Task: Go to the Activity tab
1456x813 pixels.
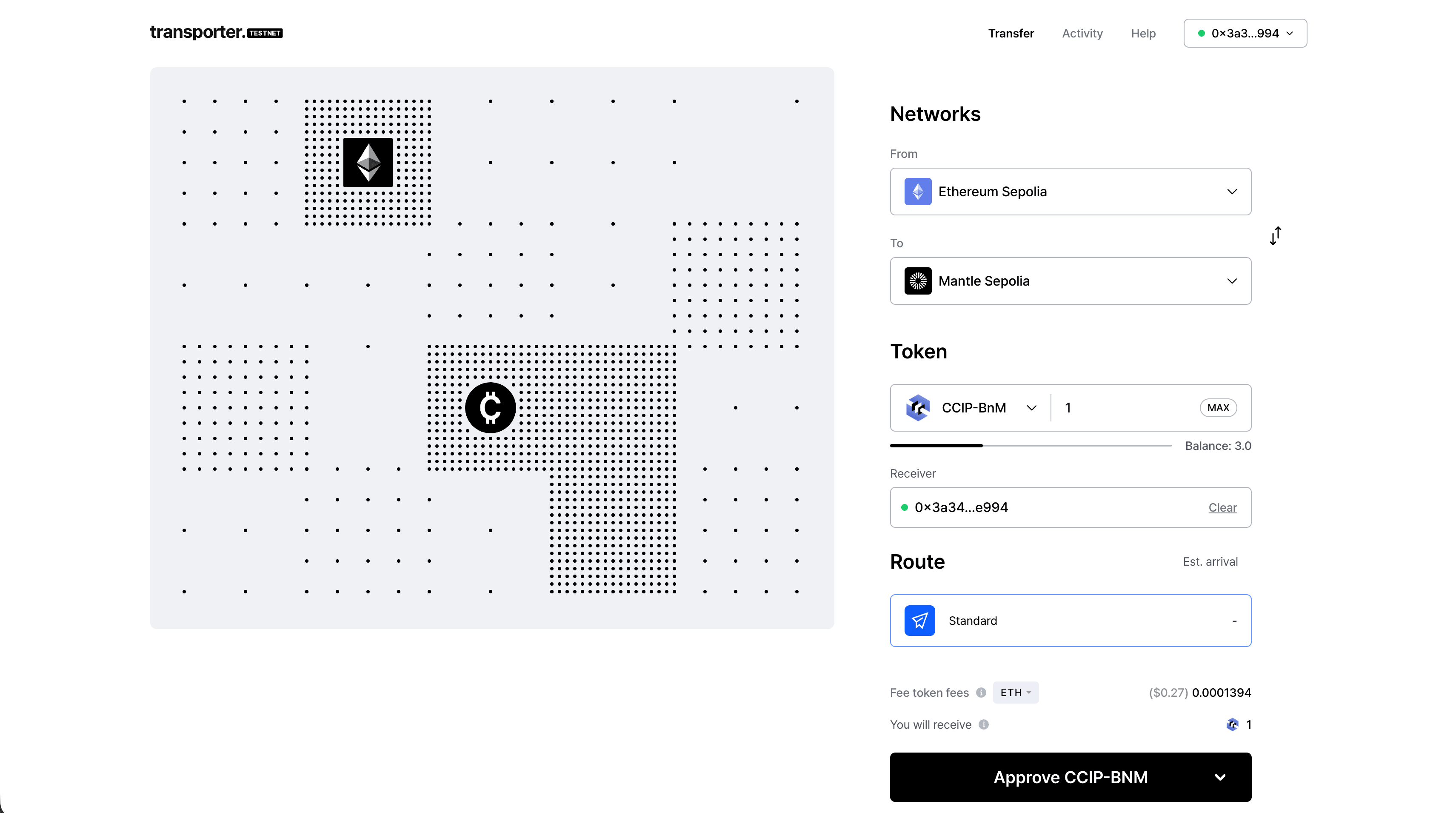Action: coord(1082,33)
